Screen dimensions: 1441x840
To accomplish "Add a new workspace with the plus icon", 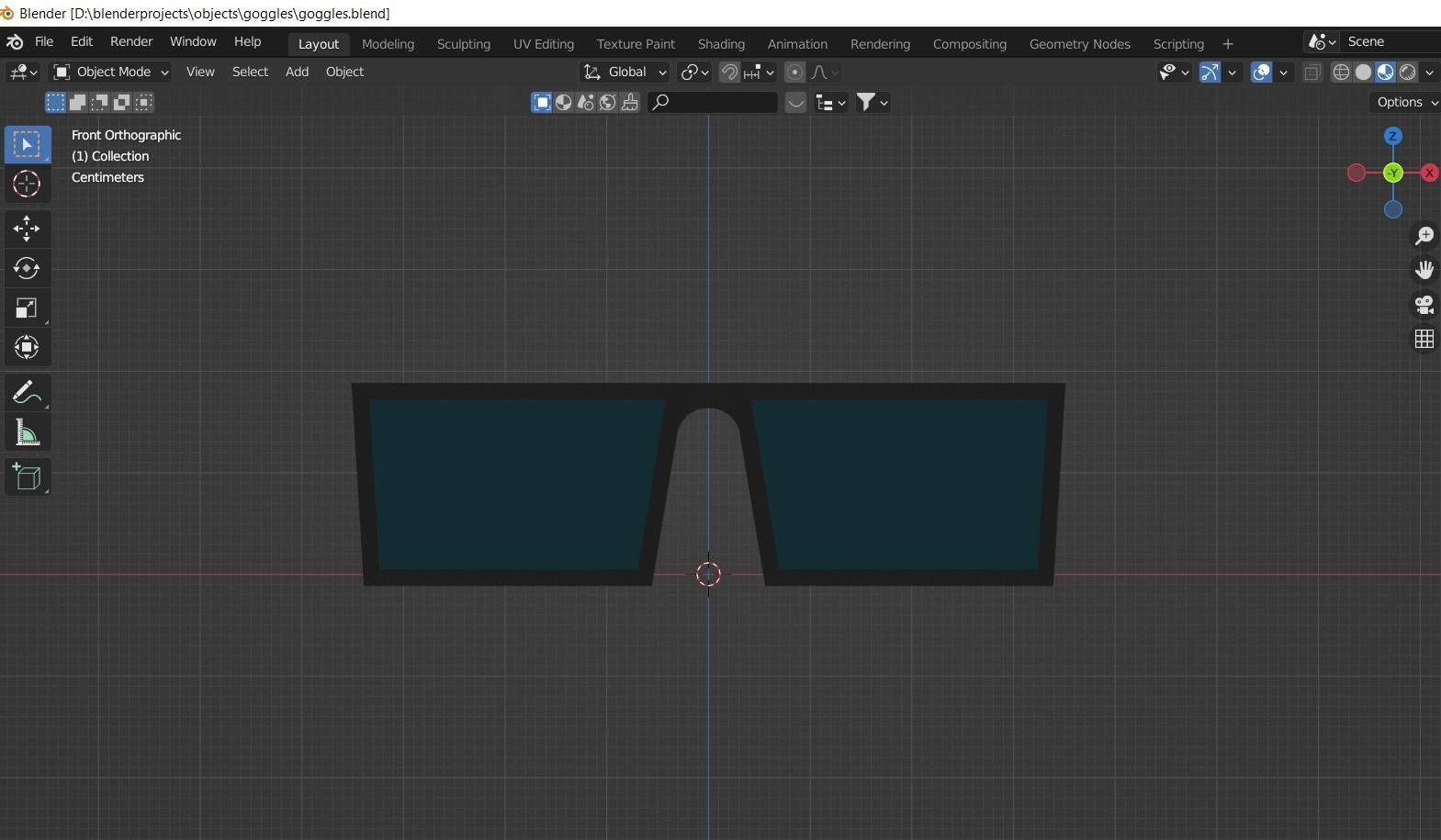I will coord(1228,44).
